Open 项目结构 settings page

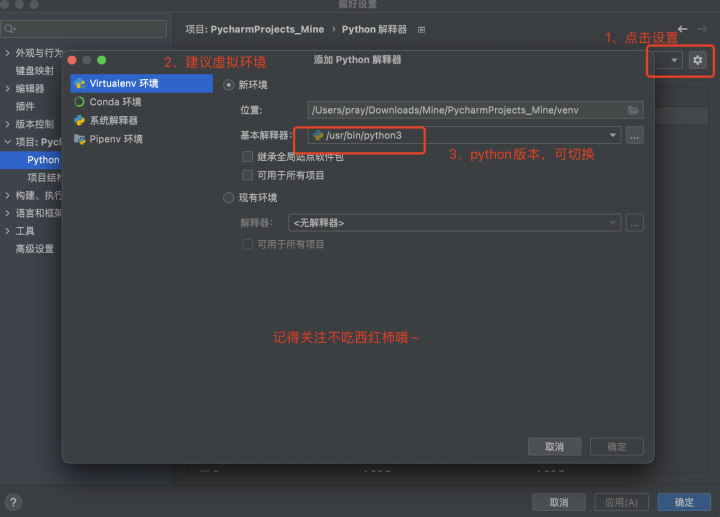pyautogui.click(x=45, y=178)
